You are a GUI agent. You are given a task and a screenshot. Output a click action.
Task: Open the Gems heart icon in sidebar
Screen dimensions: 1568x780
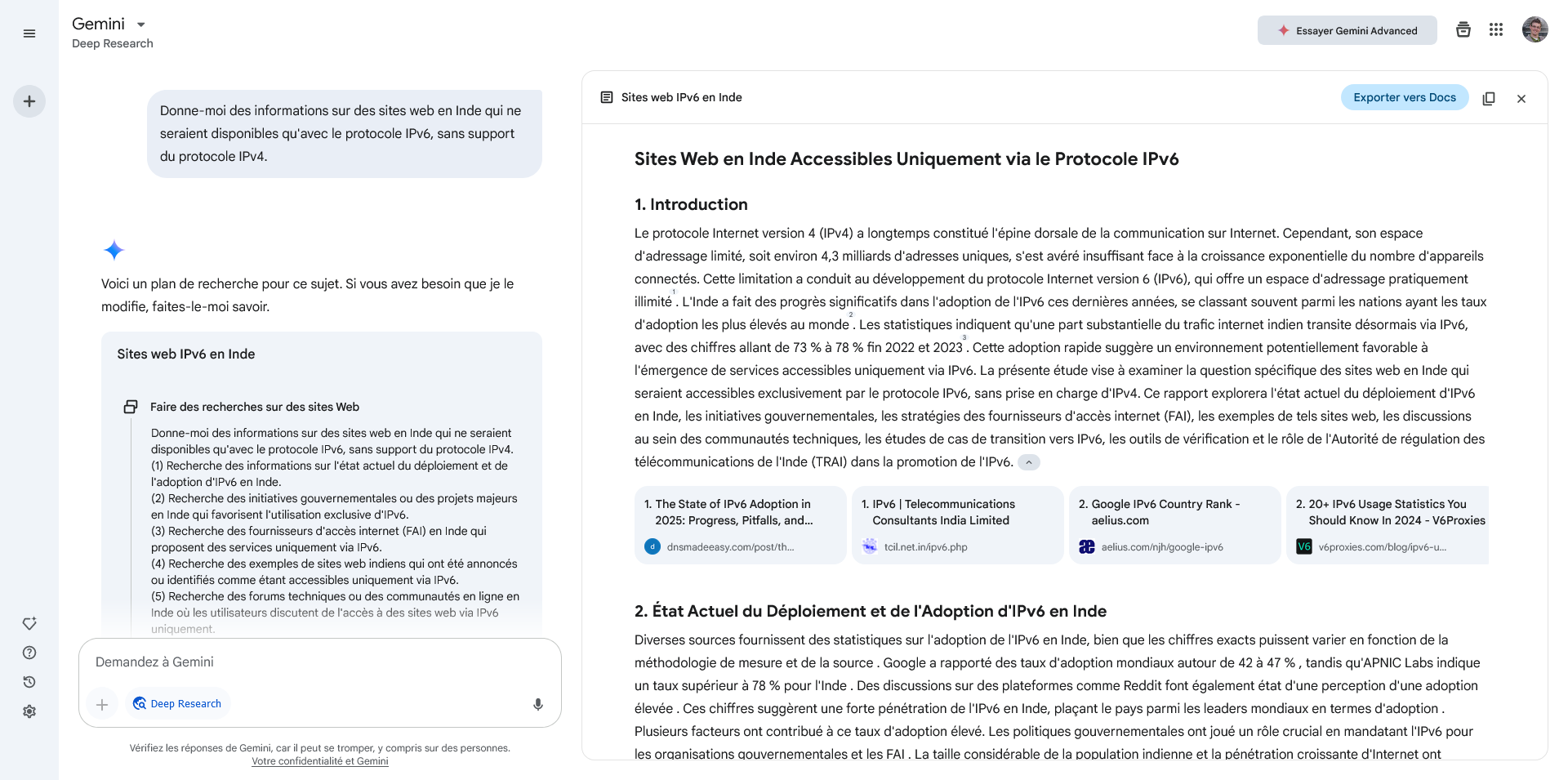[x=29, y=623]
